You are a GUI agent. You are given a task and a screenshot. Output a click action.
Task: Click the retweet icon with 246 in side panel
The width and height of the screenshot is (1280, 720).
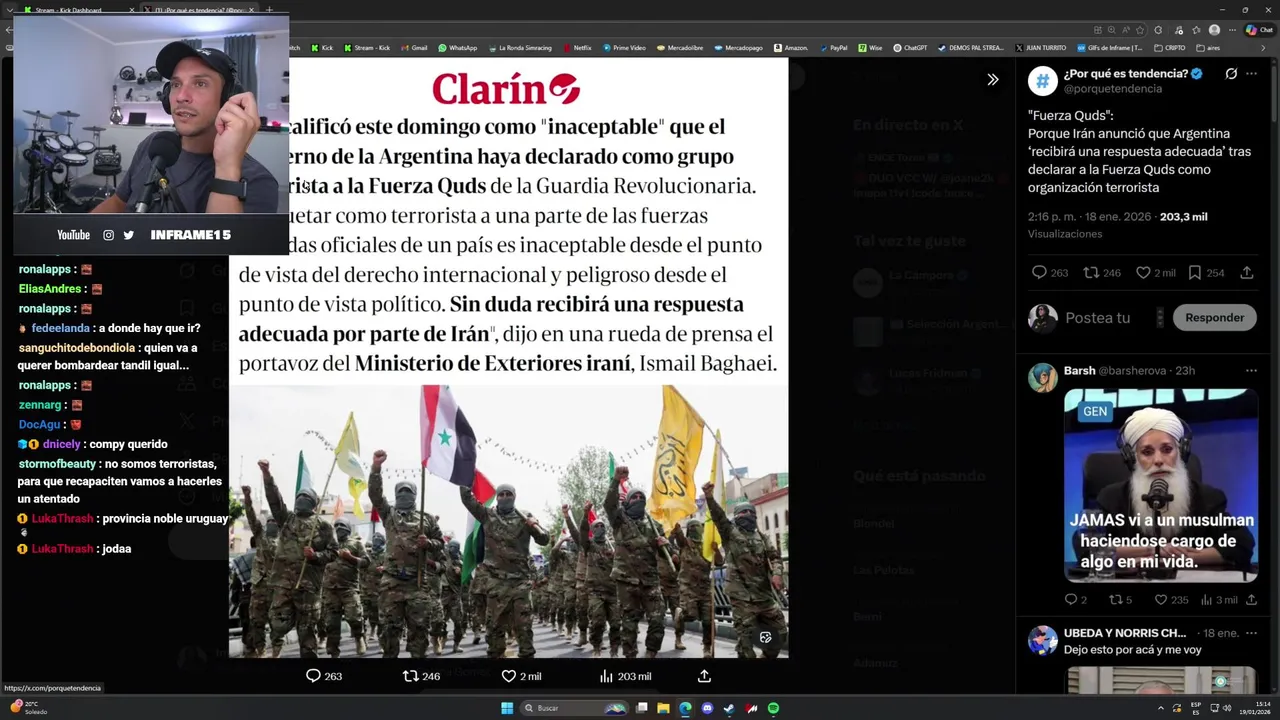pos(1092,273)
